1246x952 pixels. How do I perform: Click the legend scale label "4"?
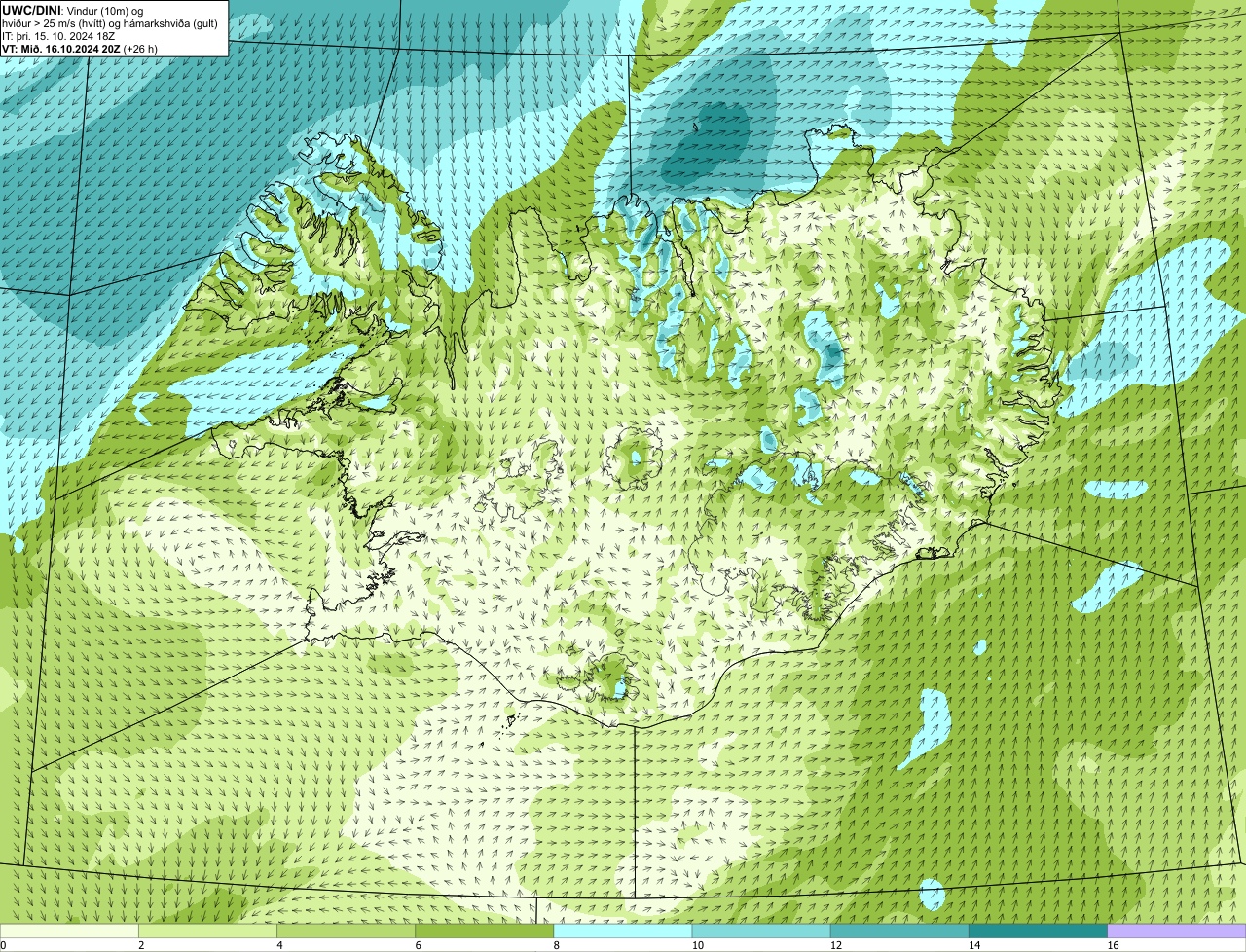tap(280, 945)
